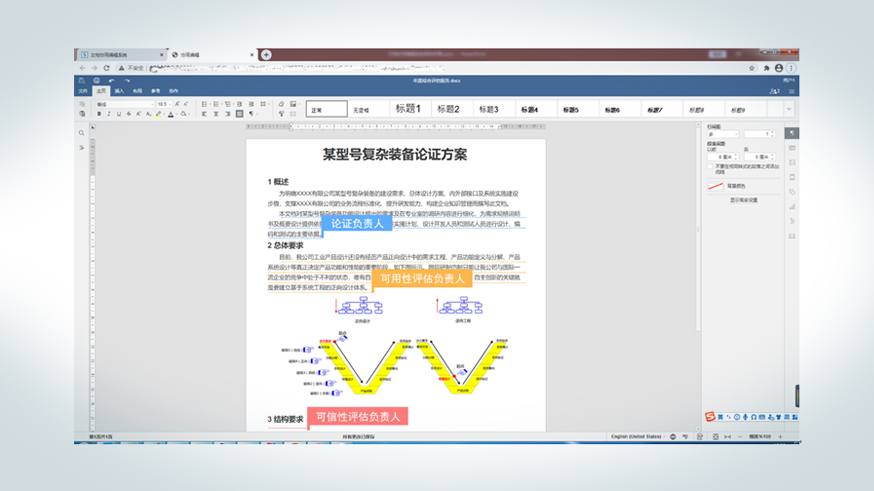Click the yellow highlight color icon

[x=158, y=114]
